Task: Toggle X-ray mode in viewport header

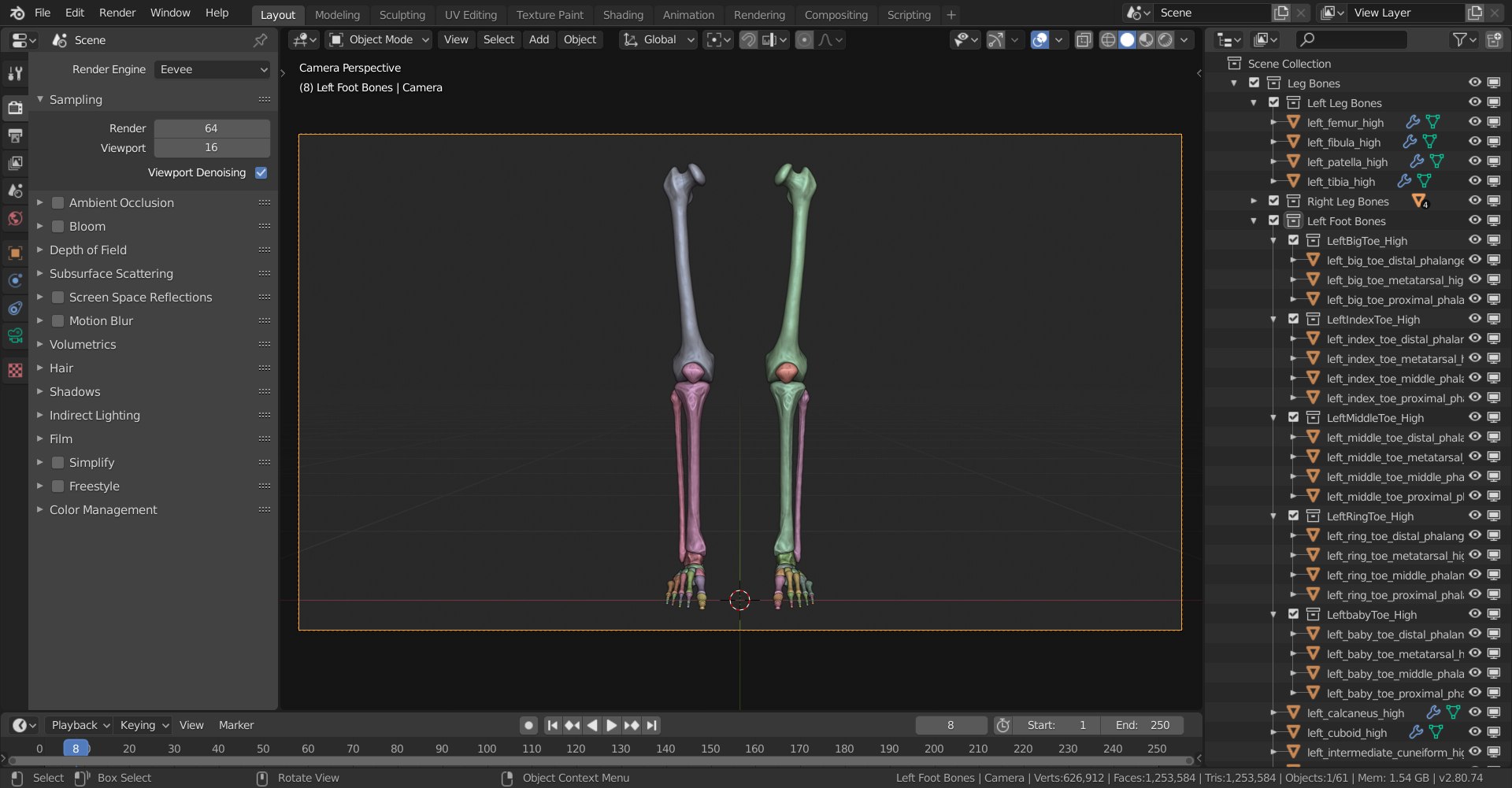Action: [1084, 39]
